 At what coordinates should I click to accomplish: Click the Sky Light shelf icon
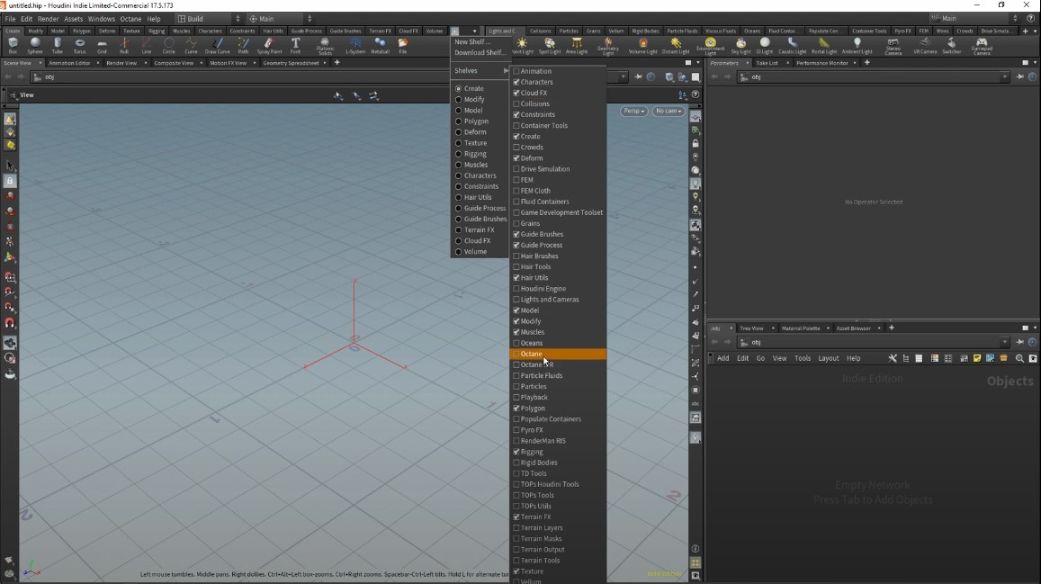(x=740, y=45)
